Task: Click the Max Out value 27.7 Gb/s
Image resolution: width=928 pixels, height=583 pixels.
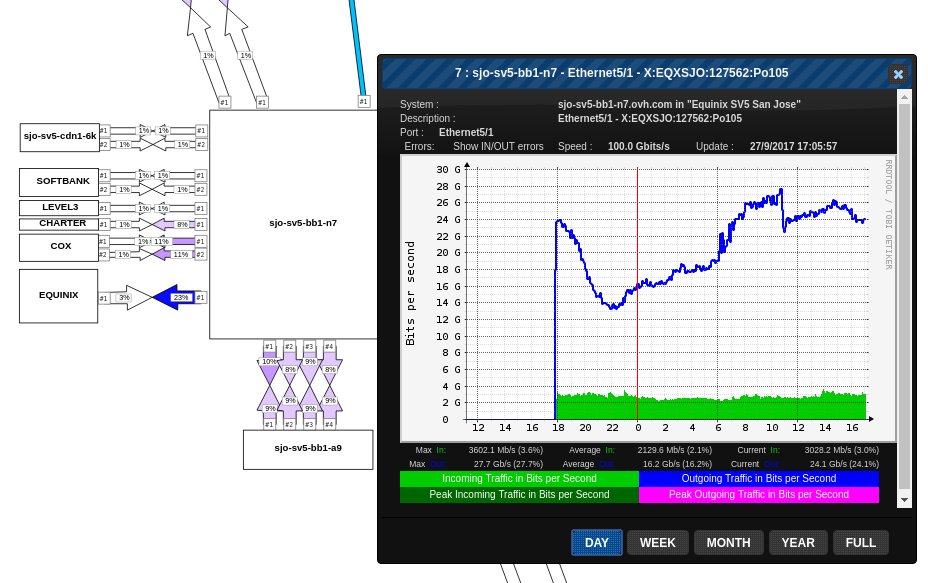Action: coord(508,464)
